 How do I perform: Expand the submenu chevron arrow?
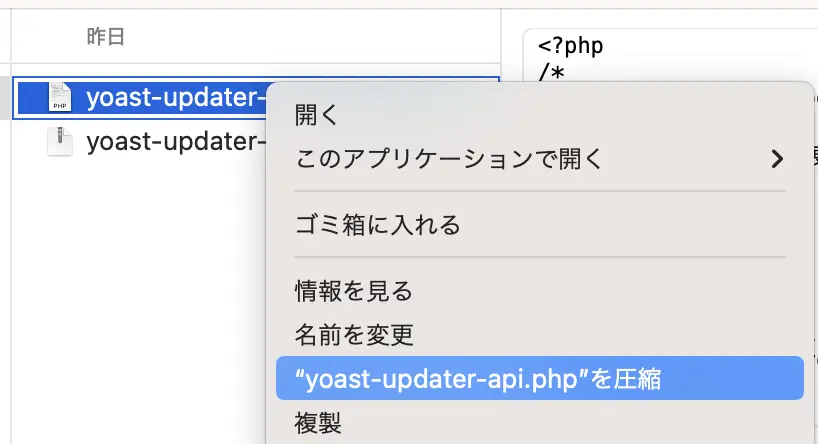[777, 159]
